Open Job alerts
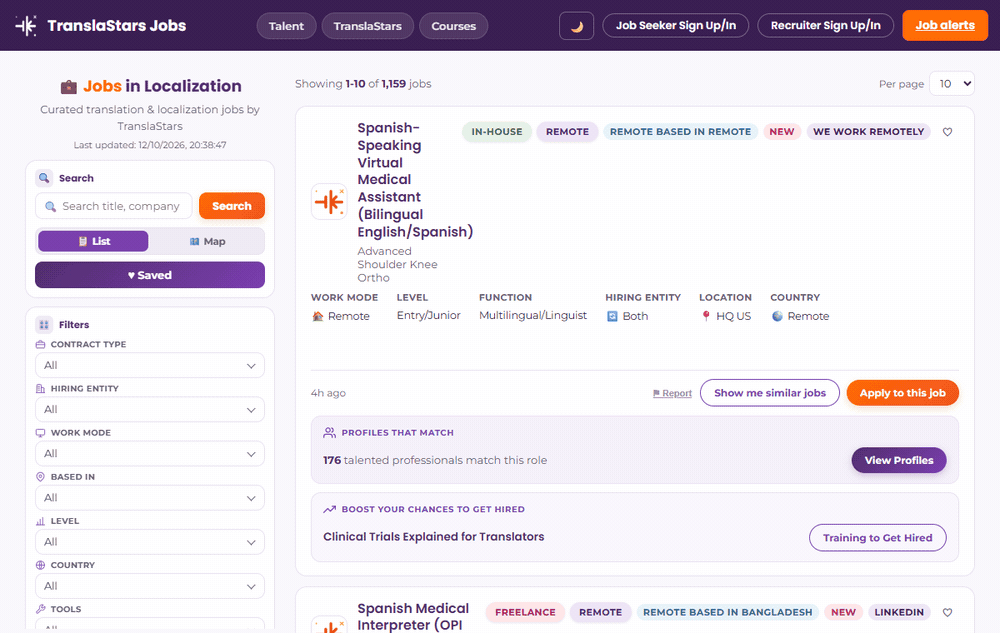This screenshot has height=633, width=1000. coord(945,25)
